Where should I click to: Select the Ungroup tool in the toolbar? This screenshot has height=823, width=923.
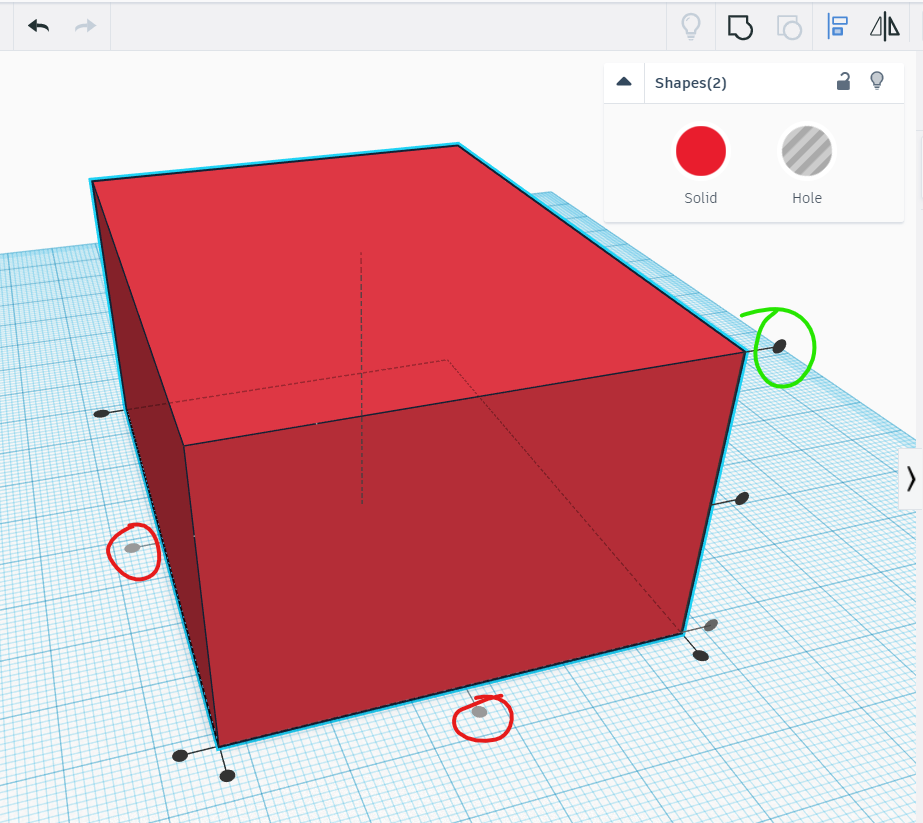pyautogui.click(x=789, y=27)
